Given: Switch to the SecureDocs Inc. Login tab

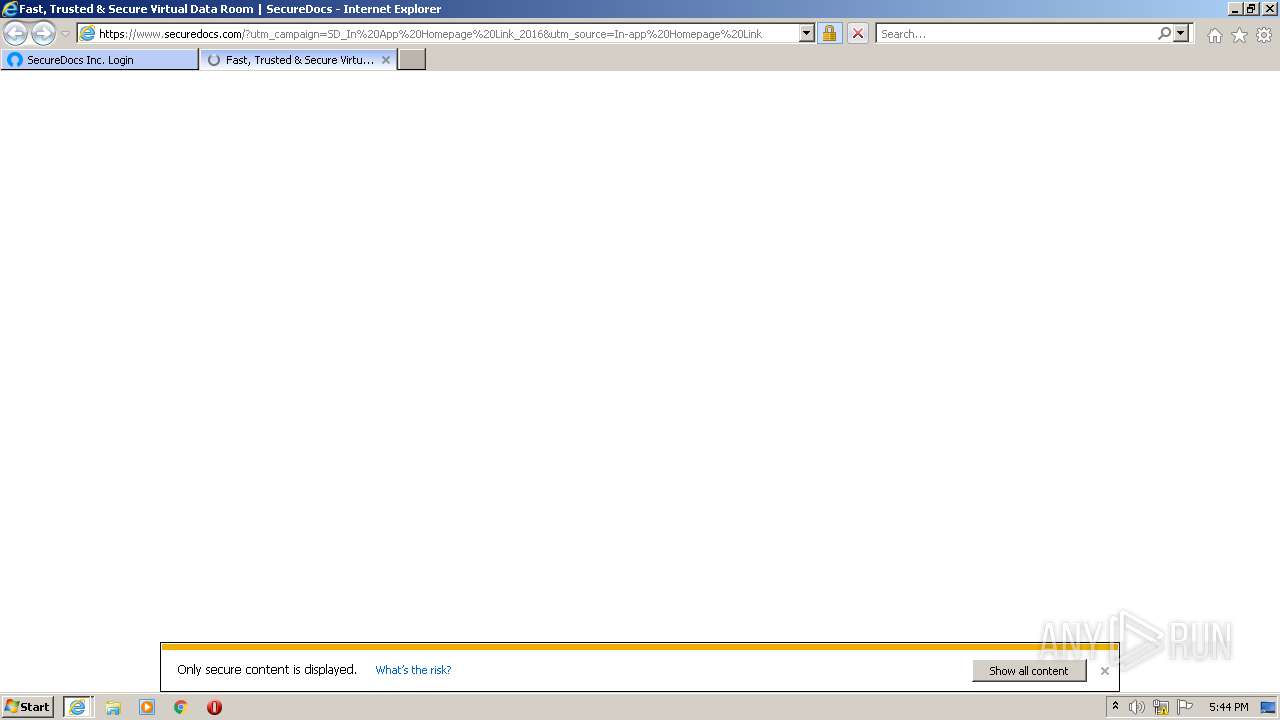Looking at the screenshot, I should tap(100, 60).
